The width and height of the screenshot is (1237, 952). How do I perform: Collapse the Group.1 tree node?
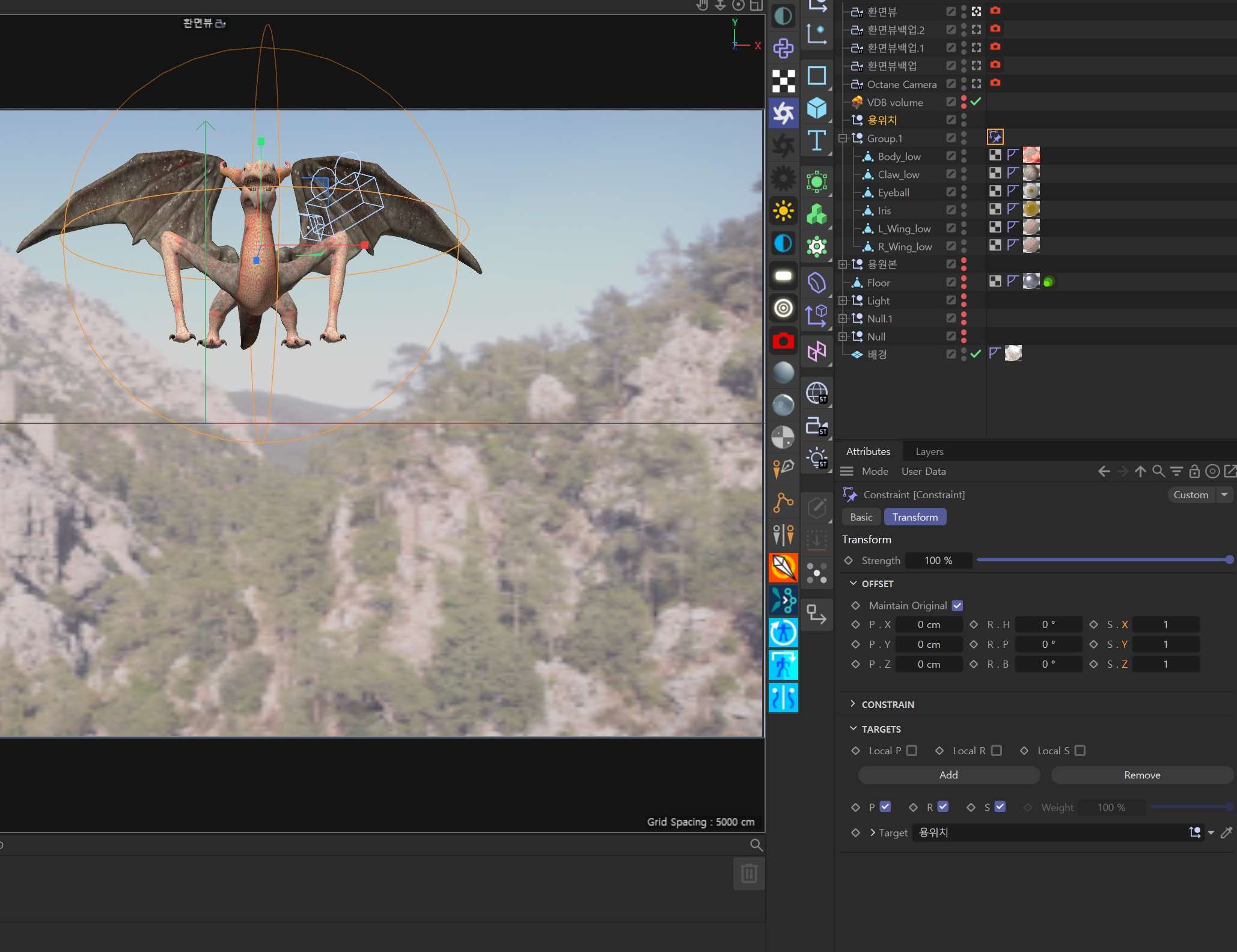click(x=843, y=138)
